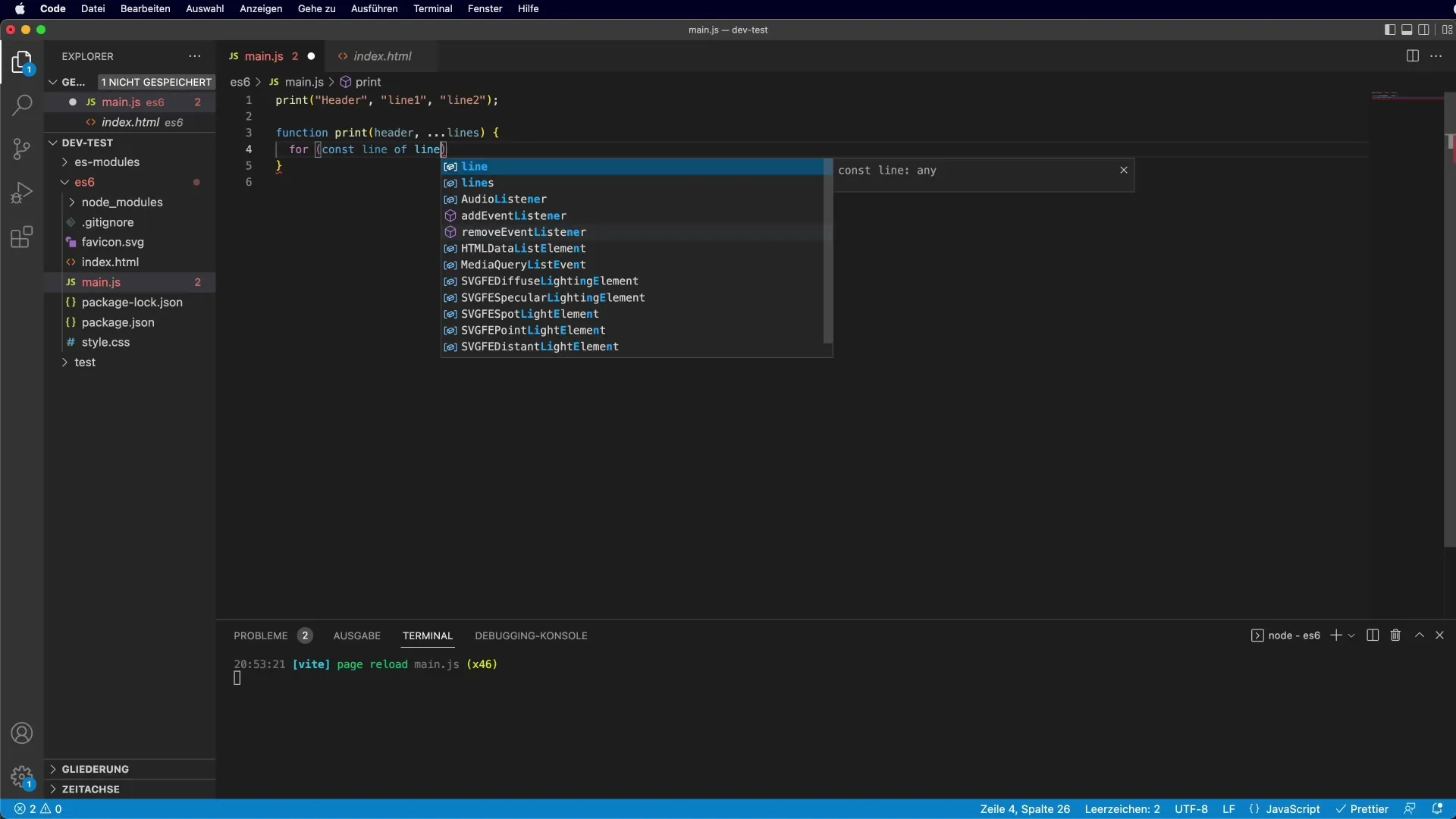
Task: Open the Manage gear icon
Action: tap(22, 777)
